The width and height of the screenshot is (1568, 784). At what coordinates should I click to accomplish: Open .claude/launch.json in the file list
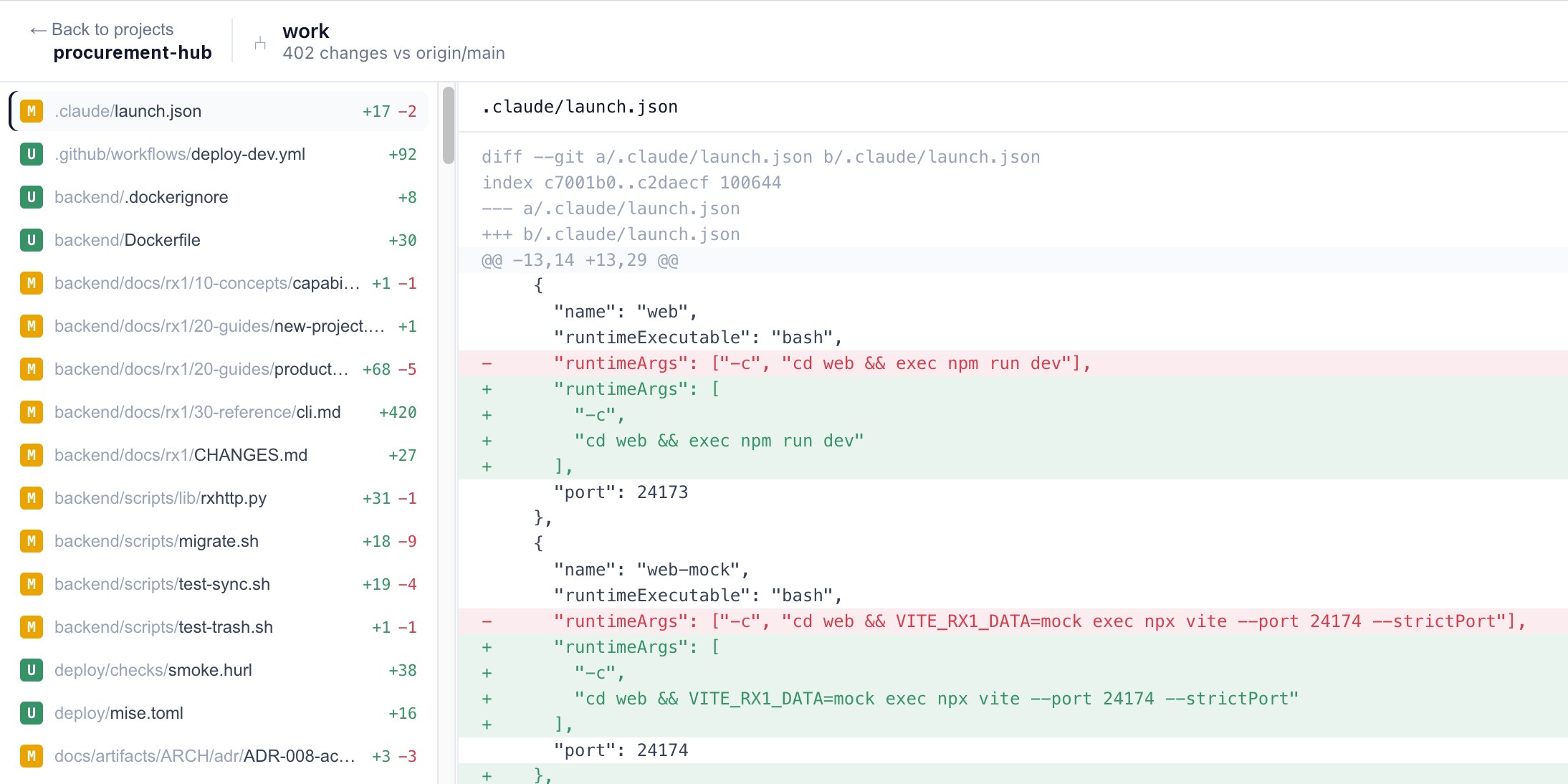(x=219, y=111)
